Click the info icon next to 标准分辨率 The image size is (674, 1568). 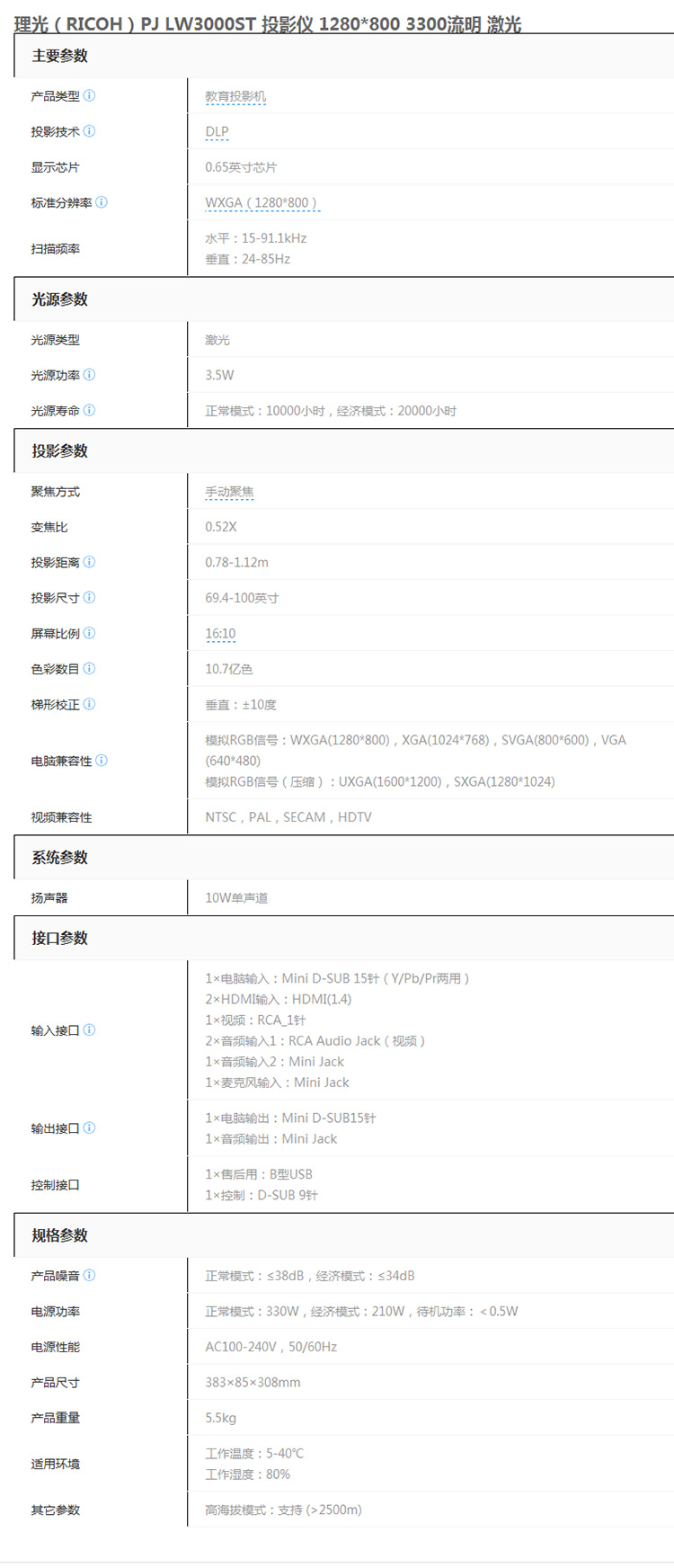[x=102, y=202]
